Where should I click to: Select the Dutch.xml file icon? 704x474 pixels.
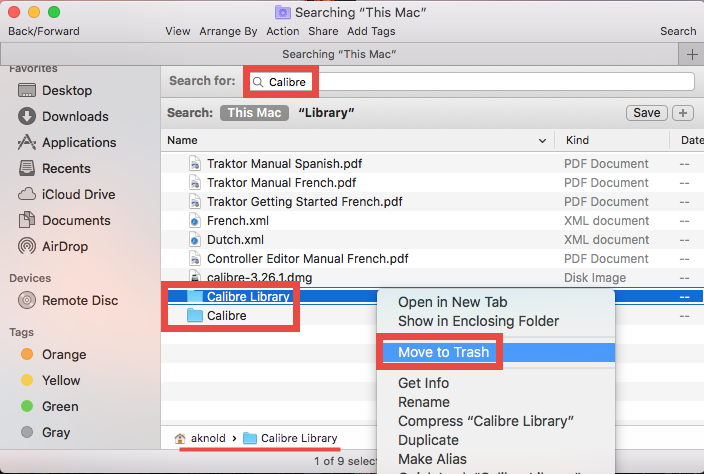194,240
